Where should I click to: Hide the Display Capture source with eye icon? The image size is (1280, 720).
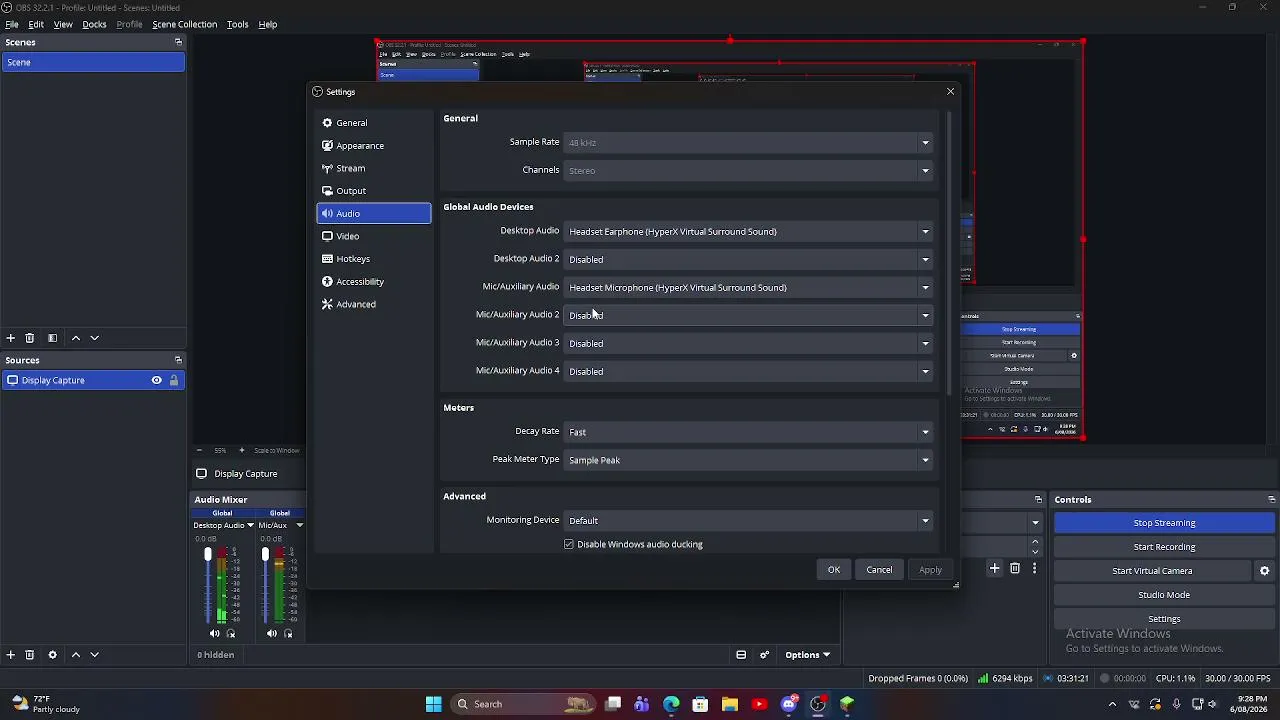click(x=156, y=380)
